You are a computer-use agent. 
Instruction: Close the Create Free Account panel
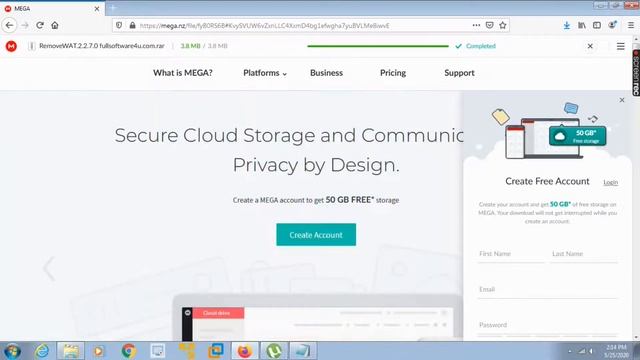coord(622,100)
